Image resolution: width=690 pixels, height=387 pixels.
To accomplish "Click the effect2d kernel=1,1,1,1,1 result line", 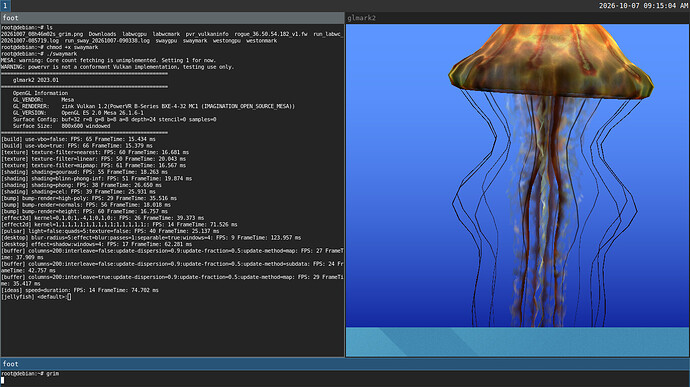I will pyautogui.click(x=119, y=225).
